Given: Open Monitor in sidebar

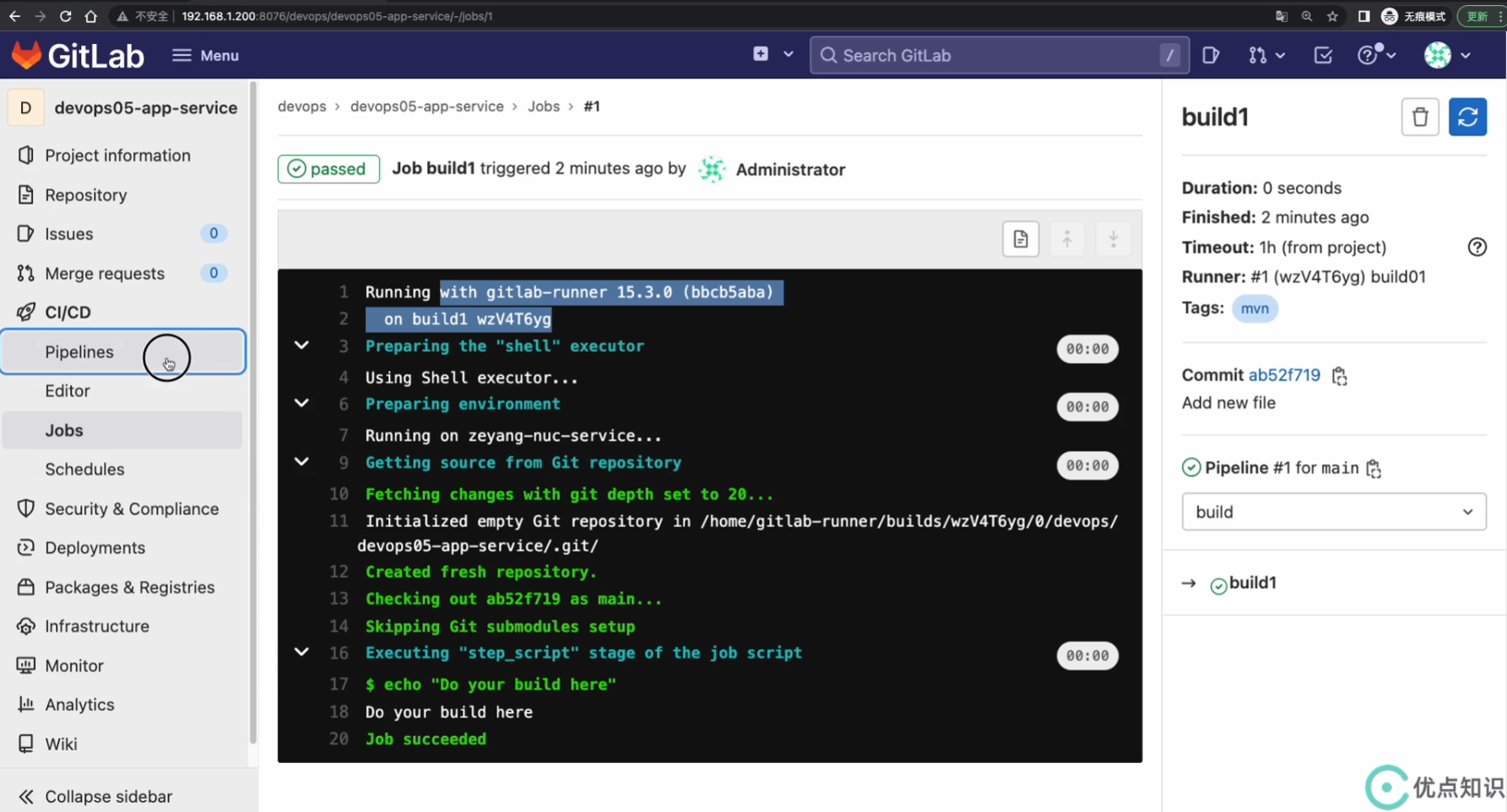Looking at the screenshot, I should point(73,666).
